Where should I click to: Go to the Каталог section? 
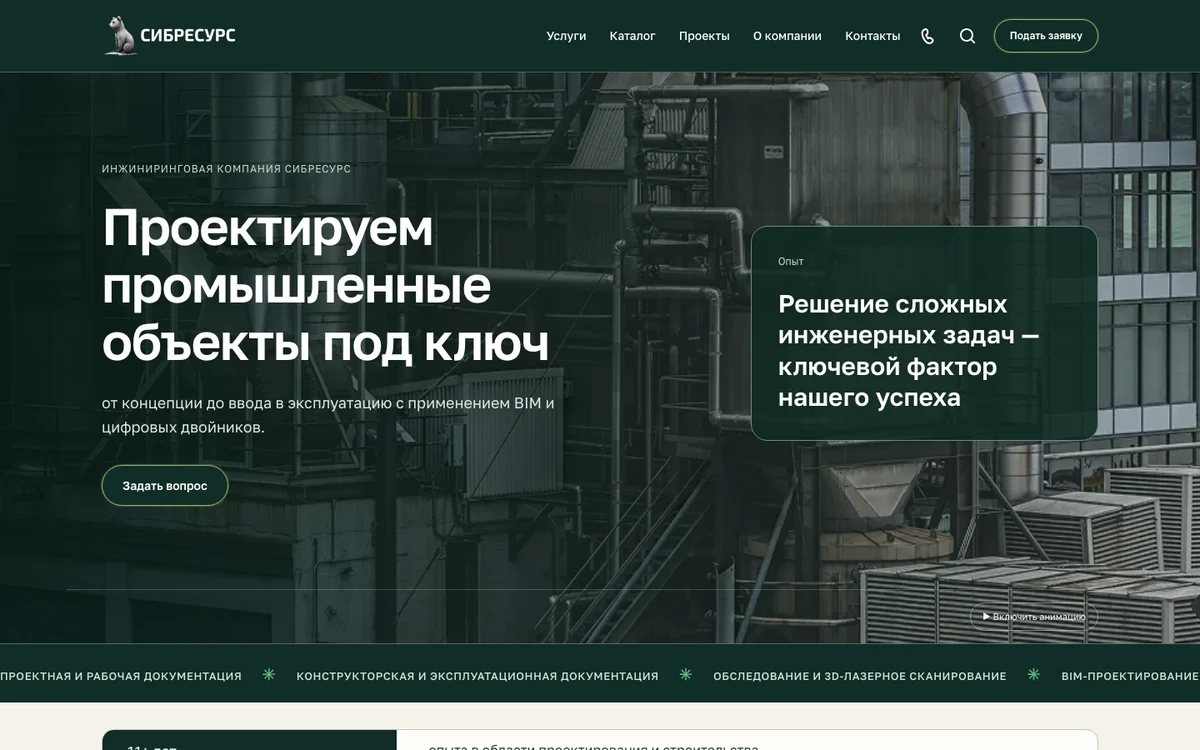point(632,36)
